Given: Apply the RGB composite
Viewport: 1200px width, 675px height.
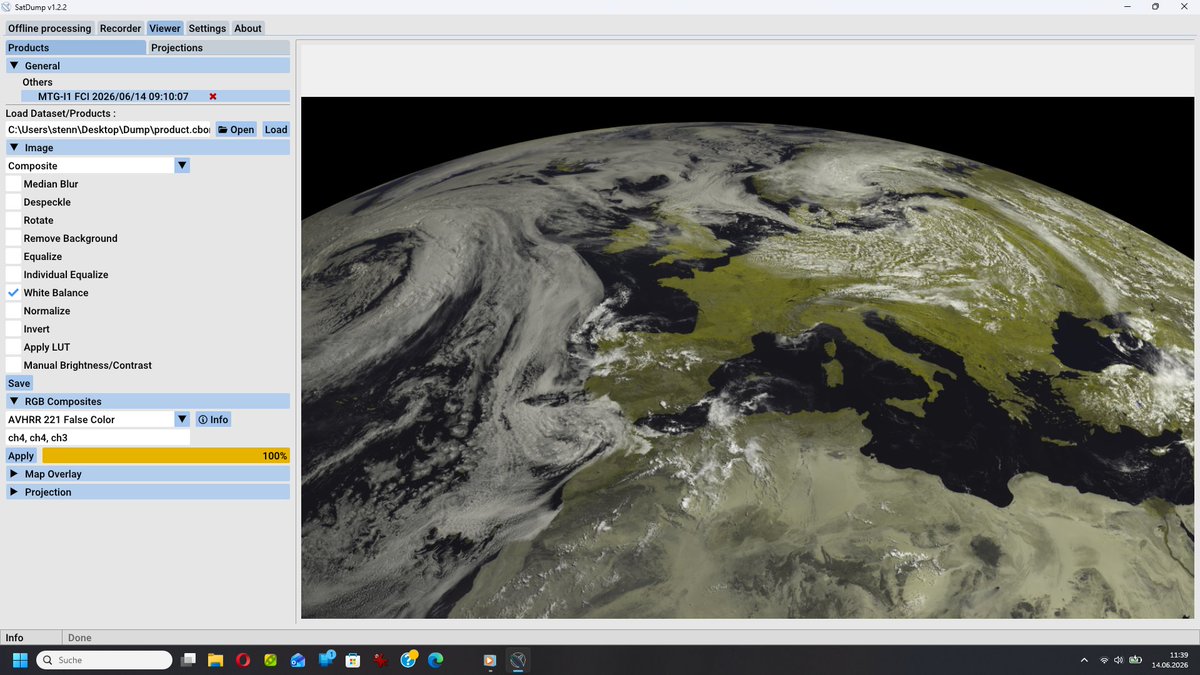Looking at the screenshot, I should pos(21,456).
